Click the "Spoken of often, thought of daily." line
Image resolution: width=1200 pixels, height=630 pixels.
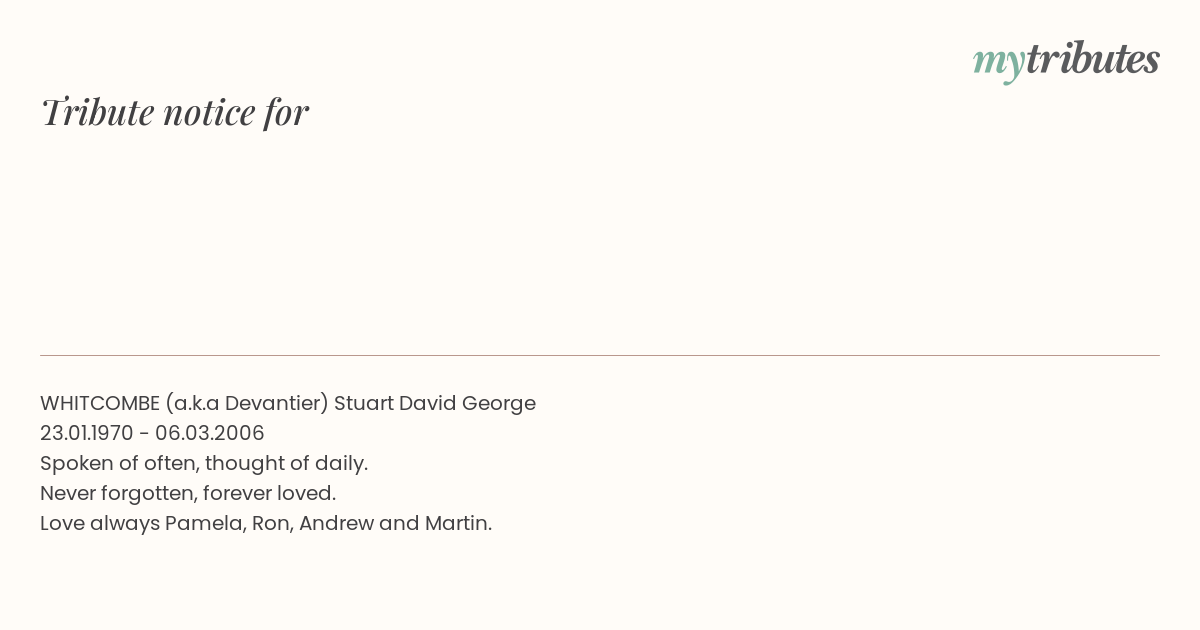coord(204,464)
